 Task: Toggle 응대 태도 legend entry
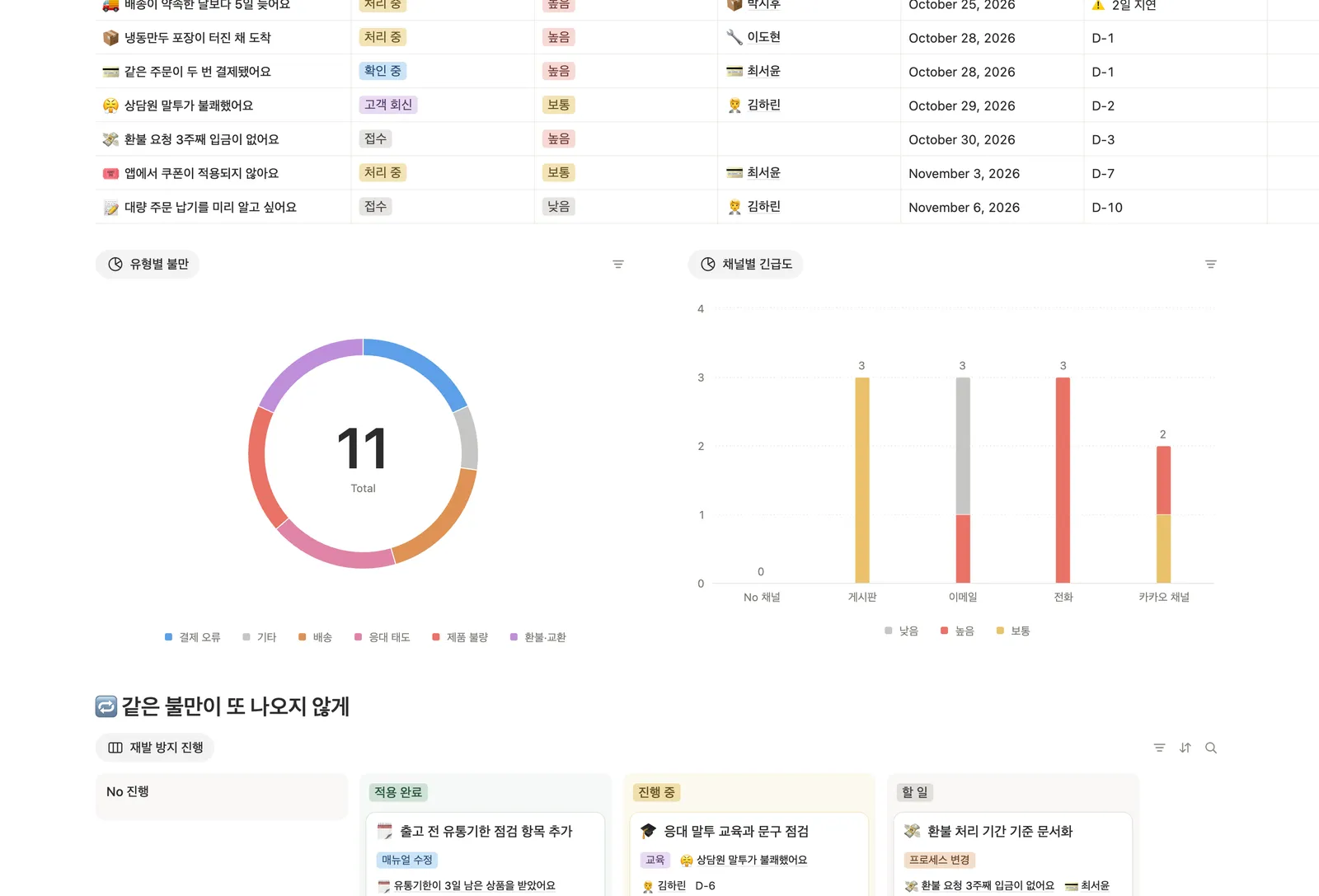click(383, 637)
